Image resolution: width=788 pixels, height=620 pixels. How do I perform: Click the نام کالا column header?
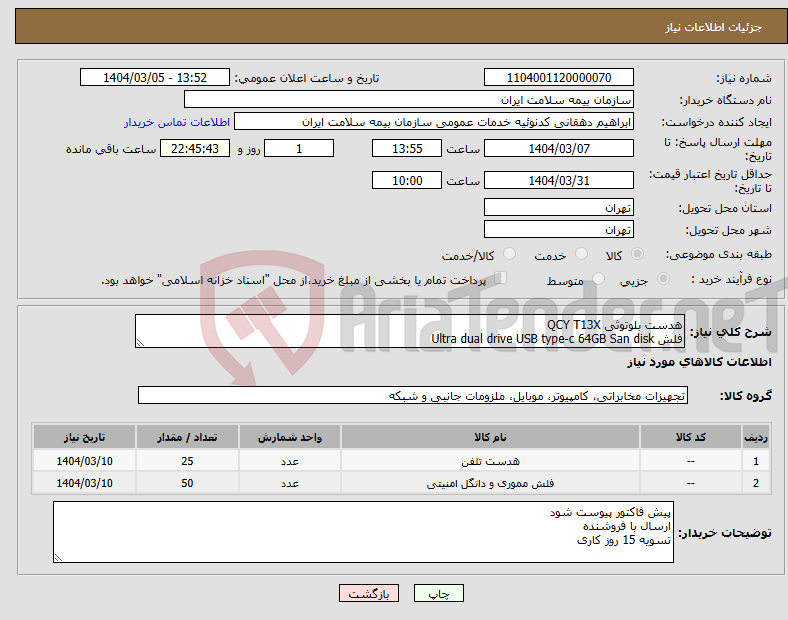490,437
